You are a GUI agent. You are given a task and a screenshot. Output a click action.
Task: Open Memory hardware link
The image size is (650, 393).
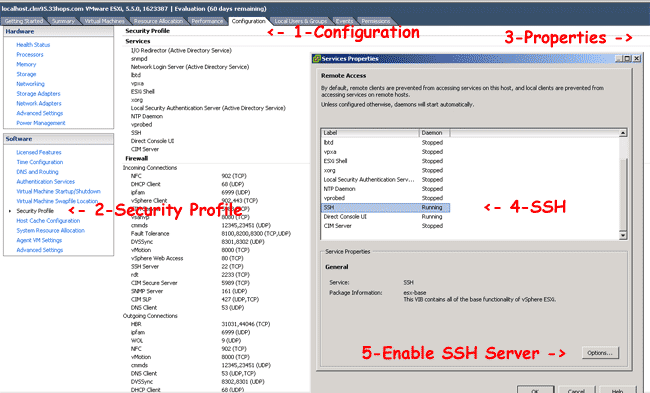click(x=26, y=64)
